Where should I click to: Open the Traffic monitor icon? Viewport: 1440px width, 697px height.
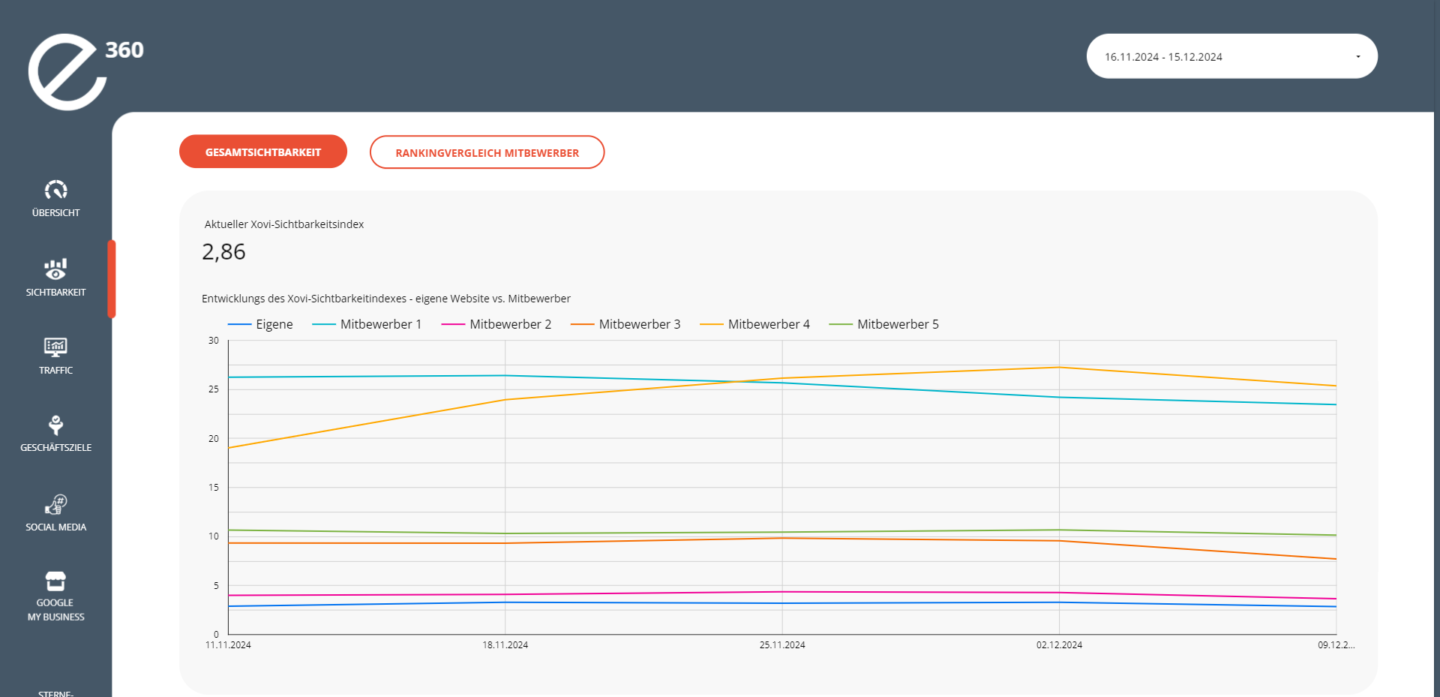coord(56,347)
